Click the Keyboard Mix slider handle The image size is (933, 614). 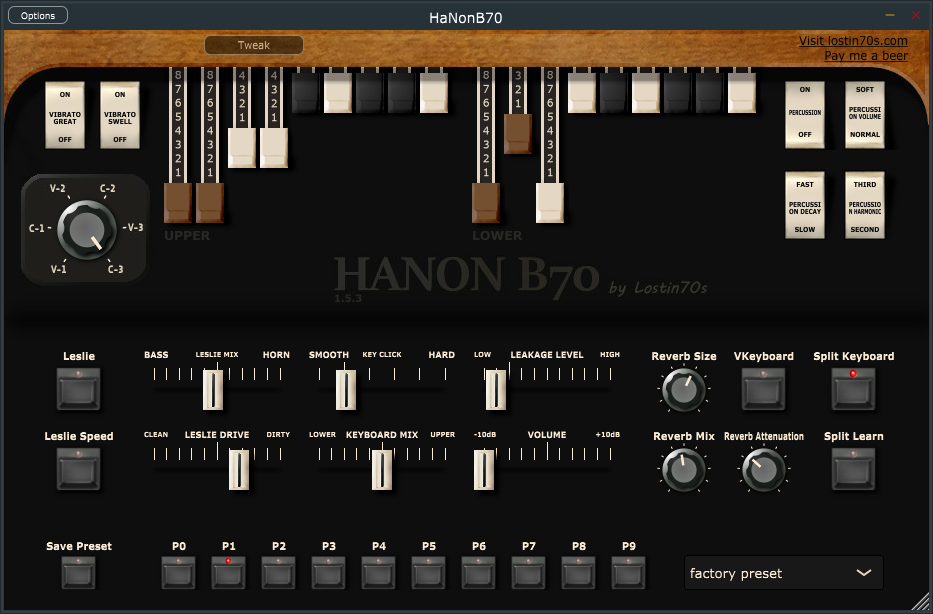tap(382, 469)
